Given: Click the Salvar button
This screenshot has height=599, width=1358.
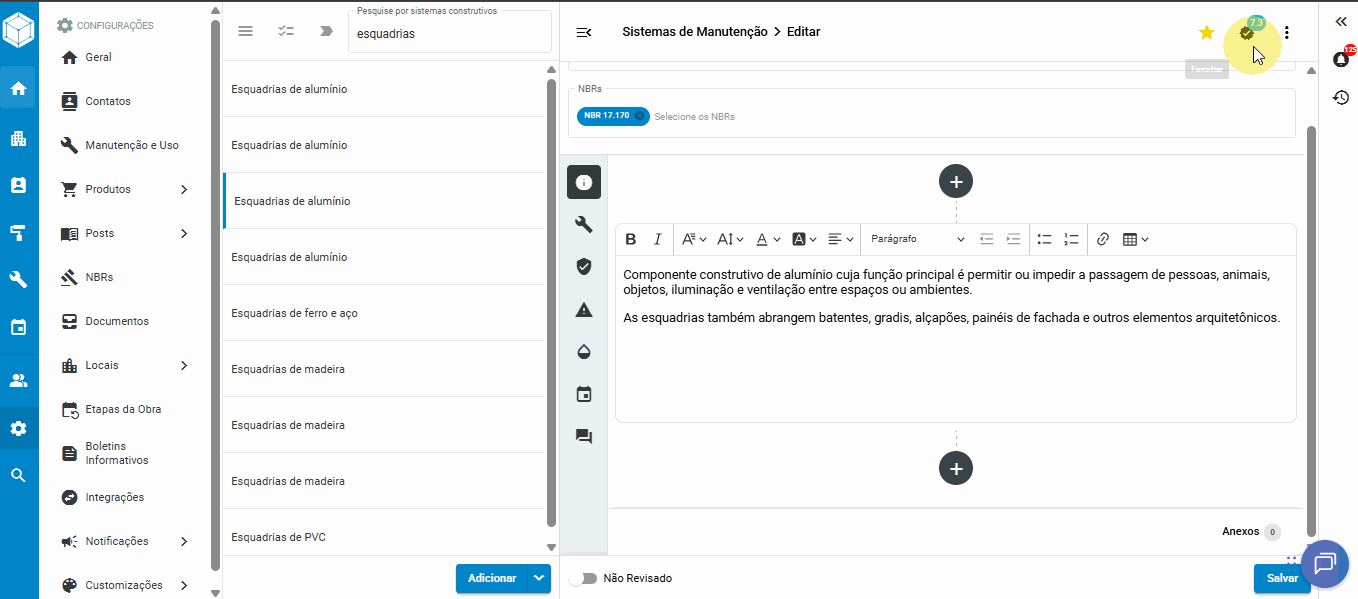Looking at the screenshot, I should pyautogui.click(x=1281, y=578).
